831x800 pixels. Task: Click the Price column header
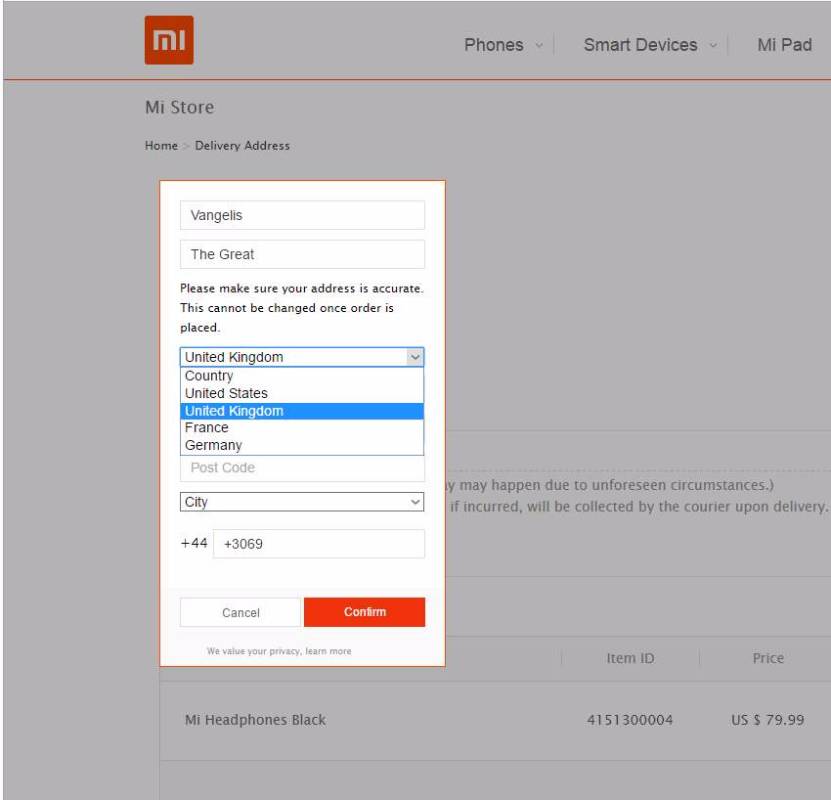pyautogui.click(x=768, y=658)
